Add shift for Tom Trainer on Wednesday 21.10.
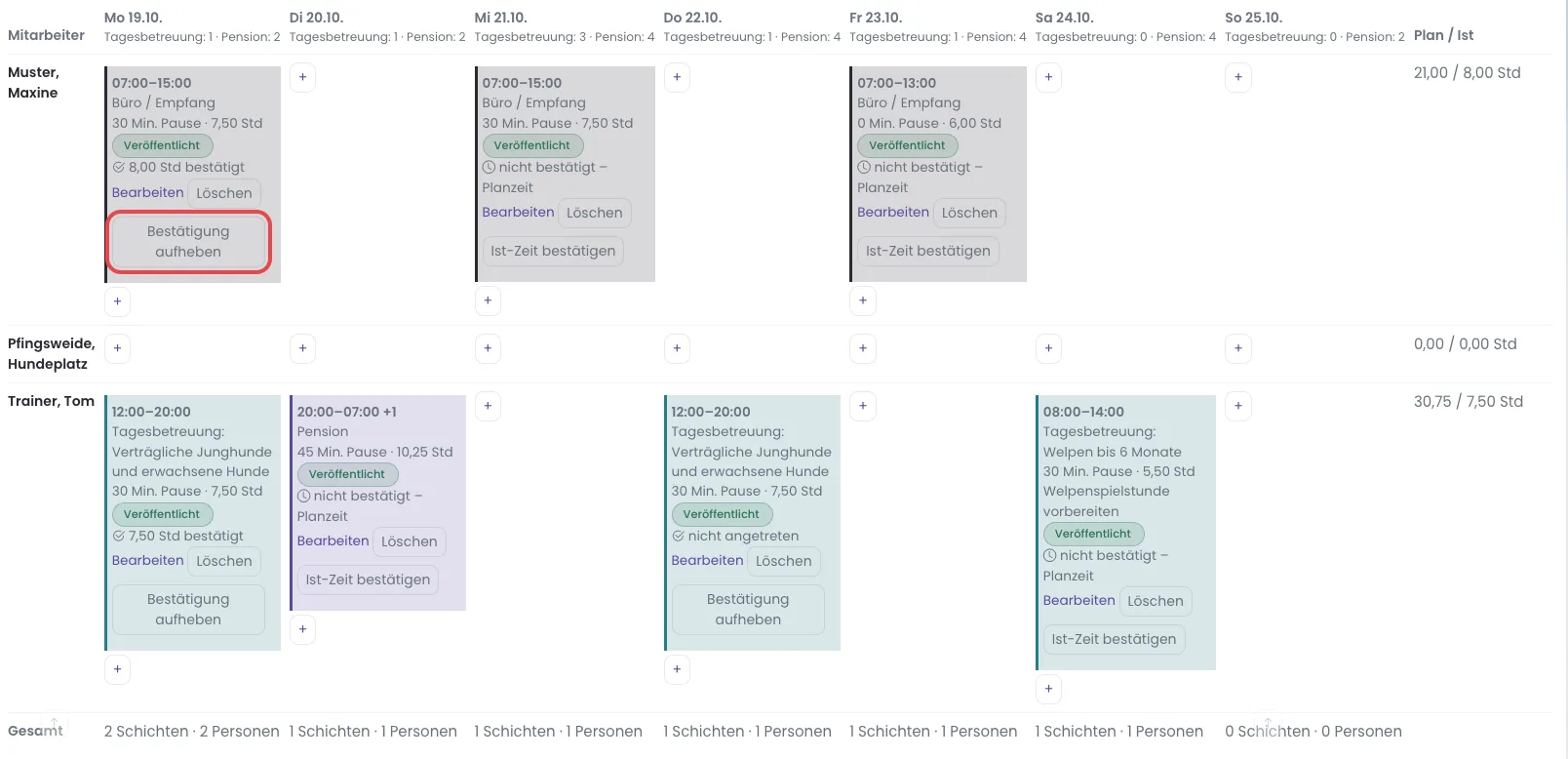This screenshot has height=759, width=1568. click(x=488, y=406)
